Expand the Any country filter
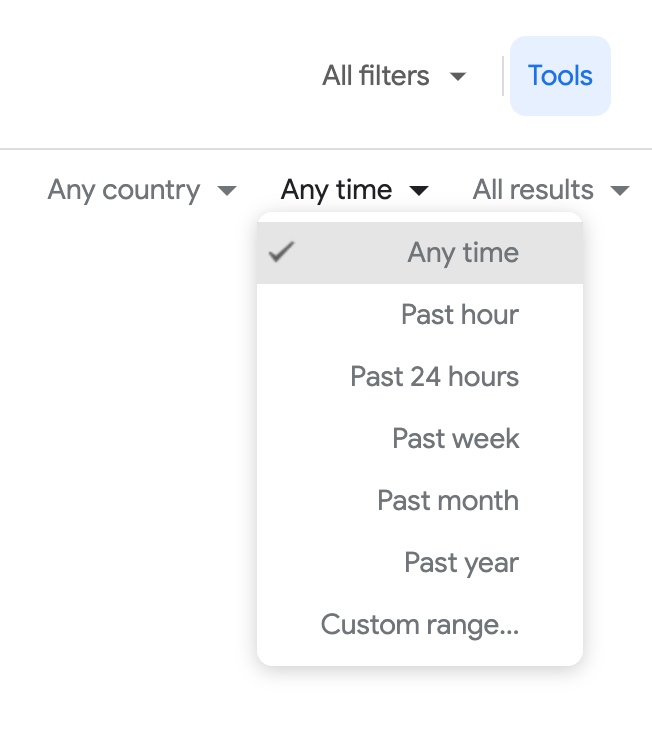The height and width of the screenshot is (736, 652). click(142, 190)
